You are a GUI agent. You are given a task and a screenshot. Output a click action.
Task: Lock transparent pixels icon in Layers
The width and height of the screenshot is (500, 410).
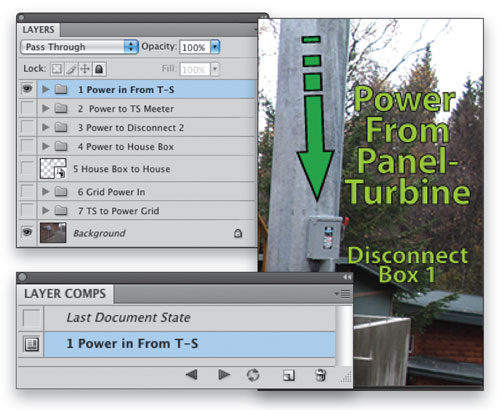[x=56, y=69]
